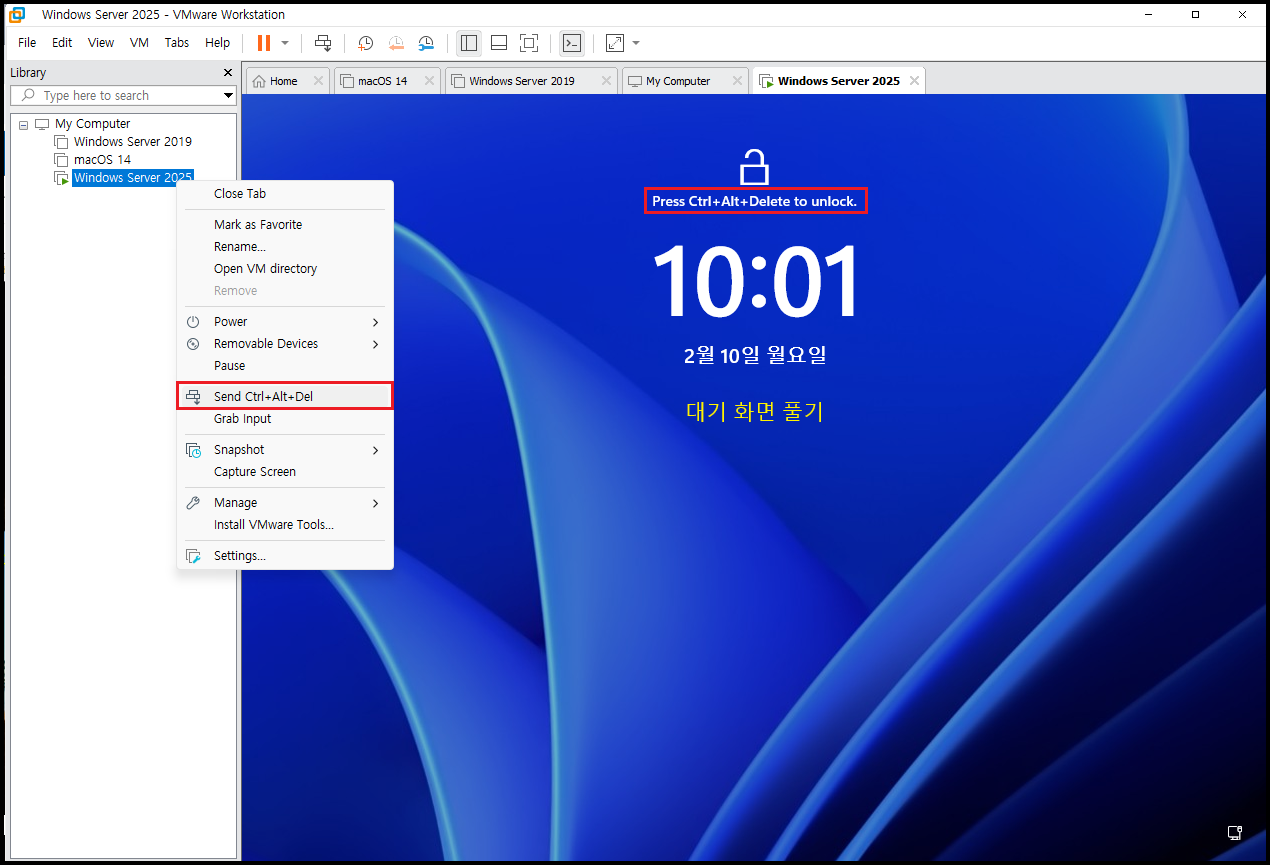
Task: Open the VM menu
Action: [x=139, y=43]
